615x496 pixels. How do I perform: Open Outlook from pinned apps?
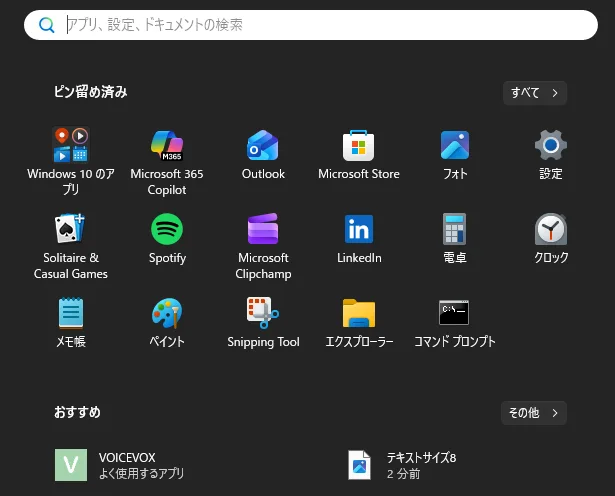point(263,145)
